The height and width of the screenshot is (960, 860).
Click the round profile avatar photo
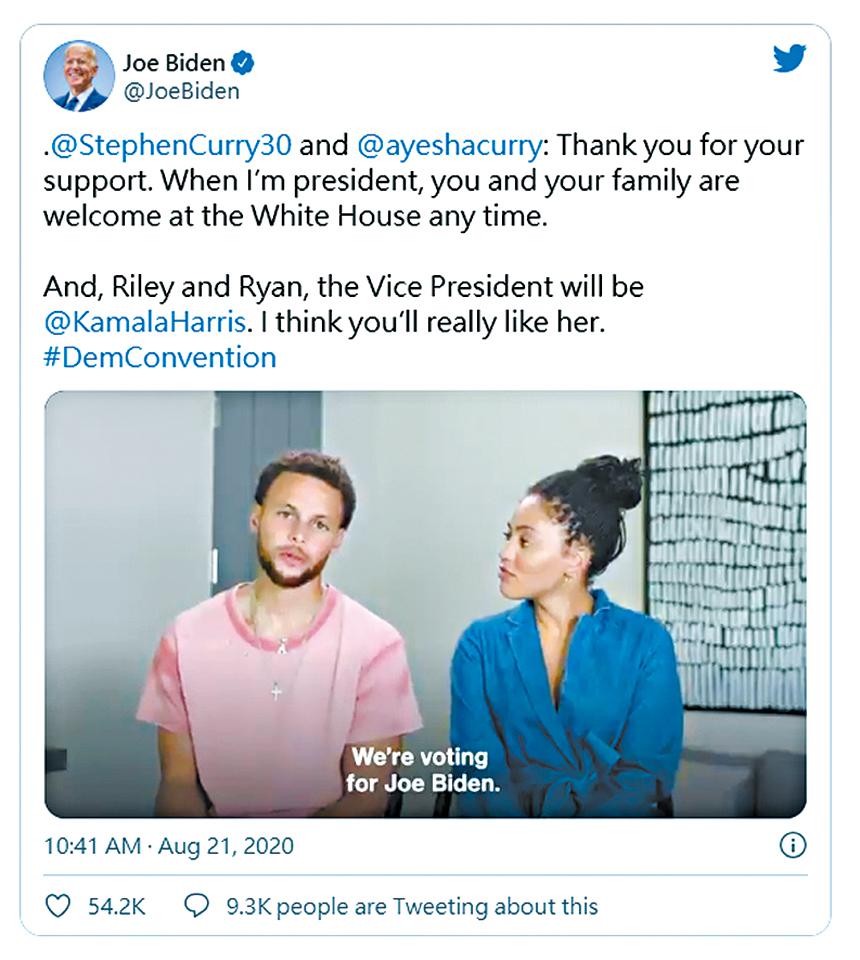point(77,77)
